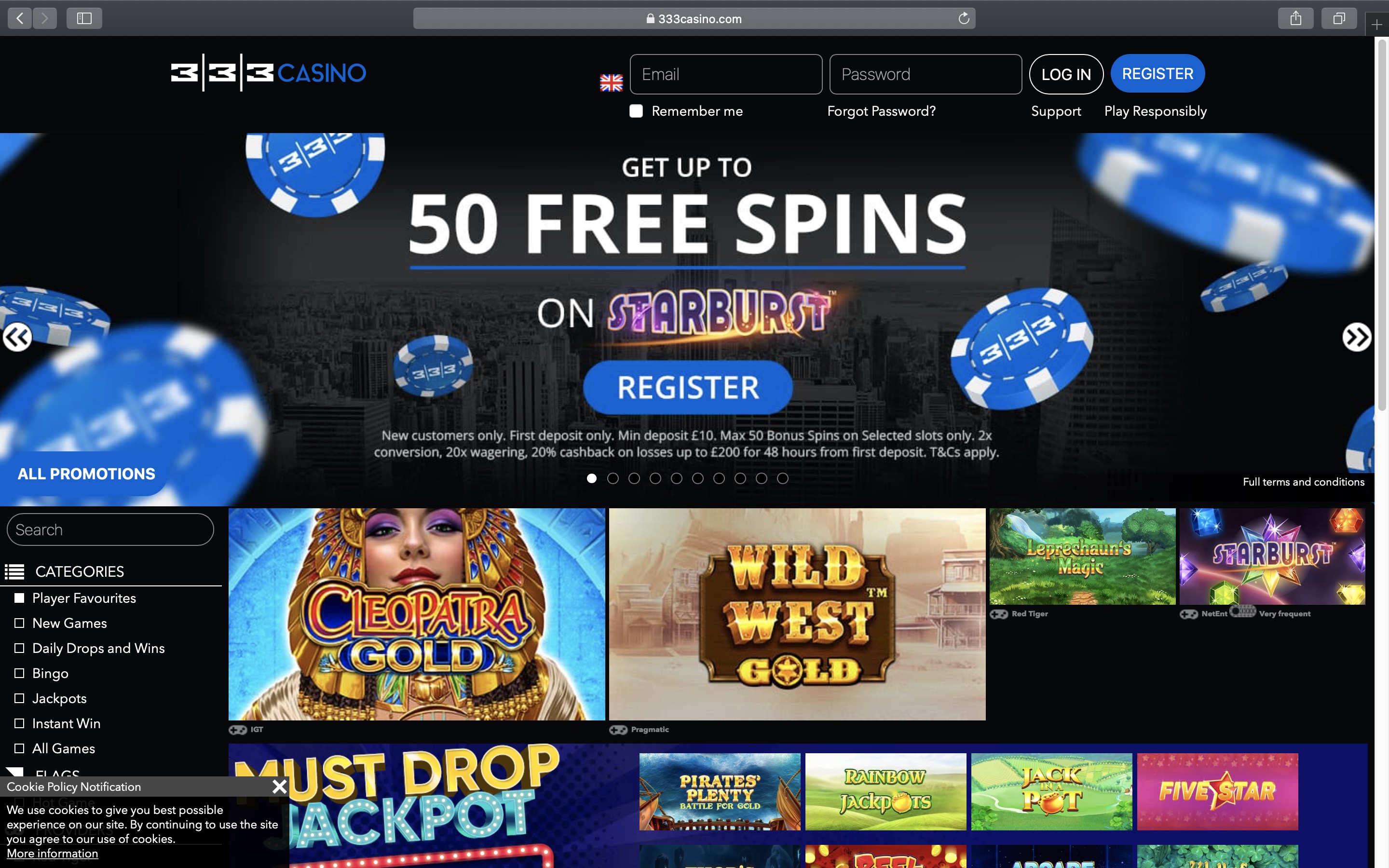This screenshot has height=868, width=1389.
Task: Select the Jackpots category checkbox
Action: (19, 698)
